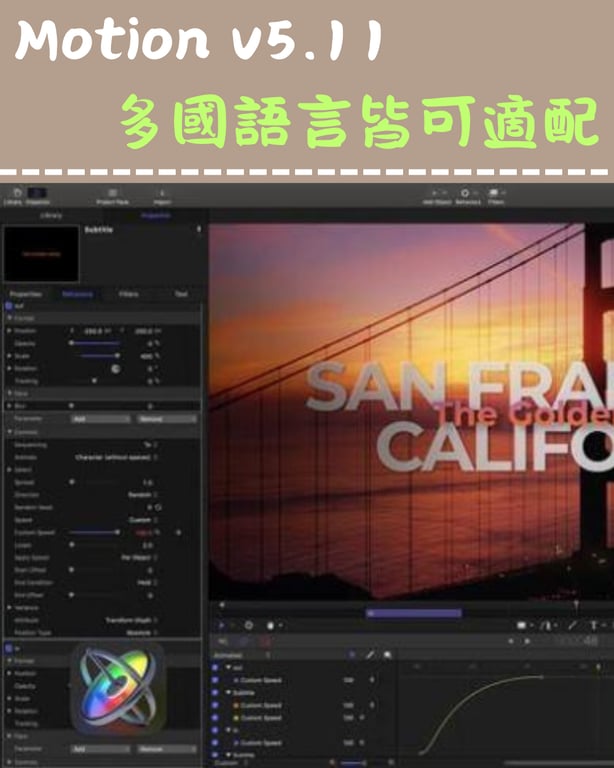The height and width of the screenshot is (768, 614).
Task: Toggle checkbox for orange Custom Speed curve
Action: click(x=214, y=705)
